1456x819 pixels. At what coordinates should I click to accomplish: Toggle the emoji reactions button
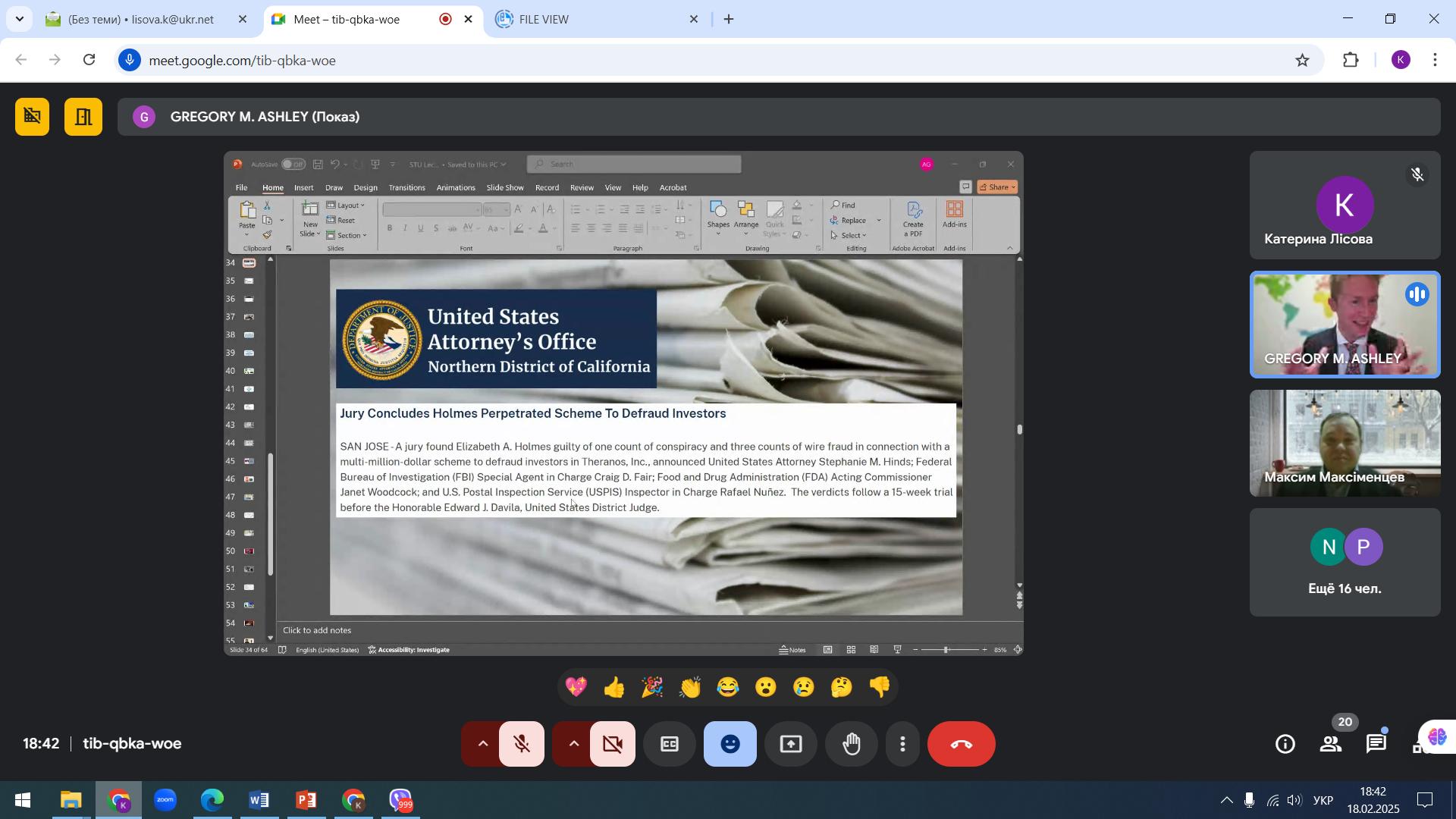[x=730, y=744]
